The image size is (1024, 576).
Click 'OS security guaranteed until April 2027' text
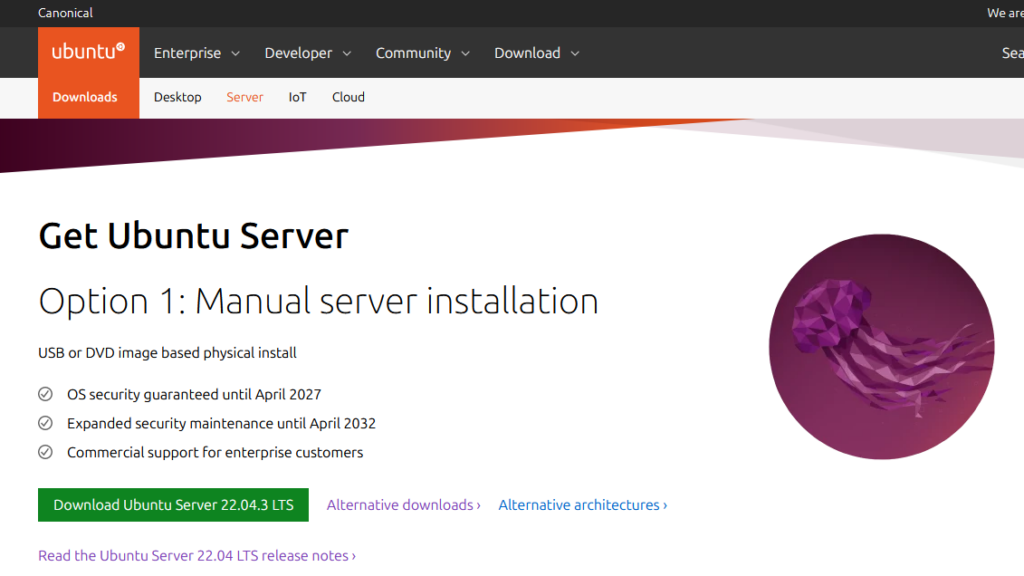[x=194, y=394]
